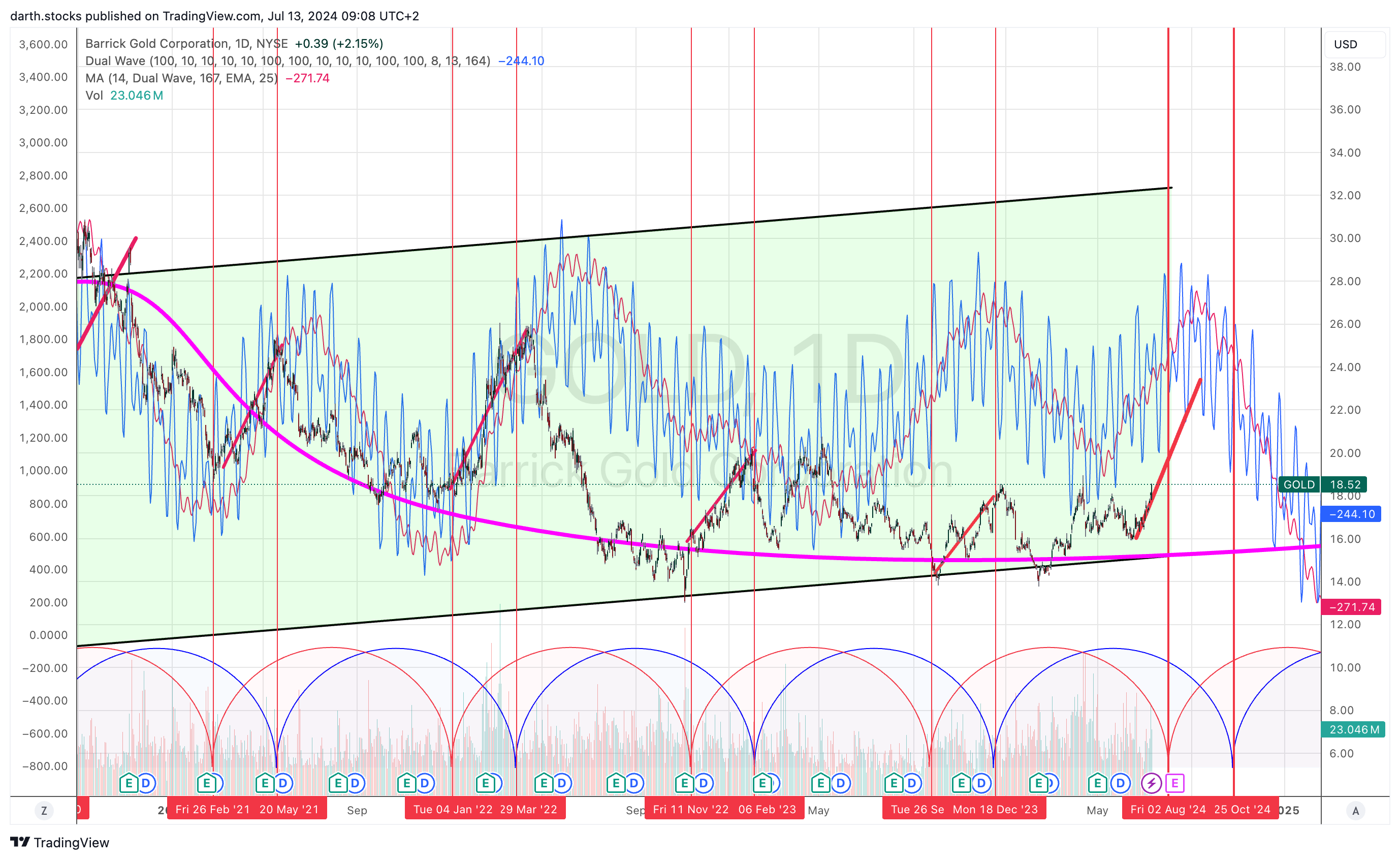Select the 'Fri 02 Aug '24' date label
Viewport: 1400px width, 860px height.
(x=1167, y=809)
